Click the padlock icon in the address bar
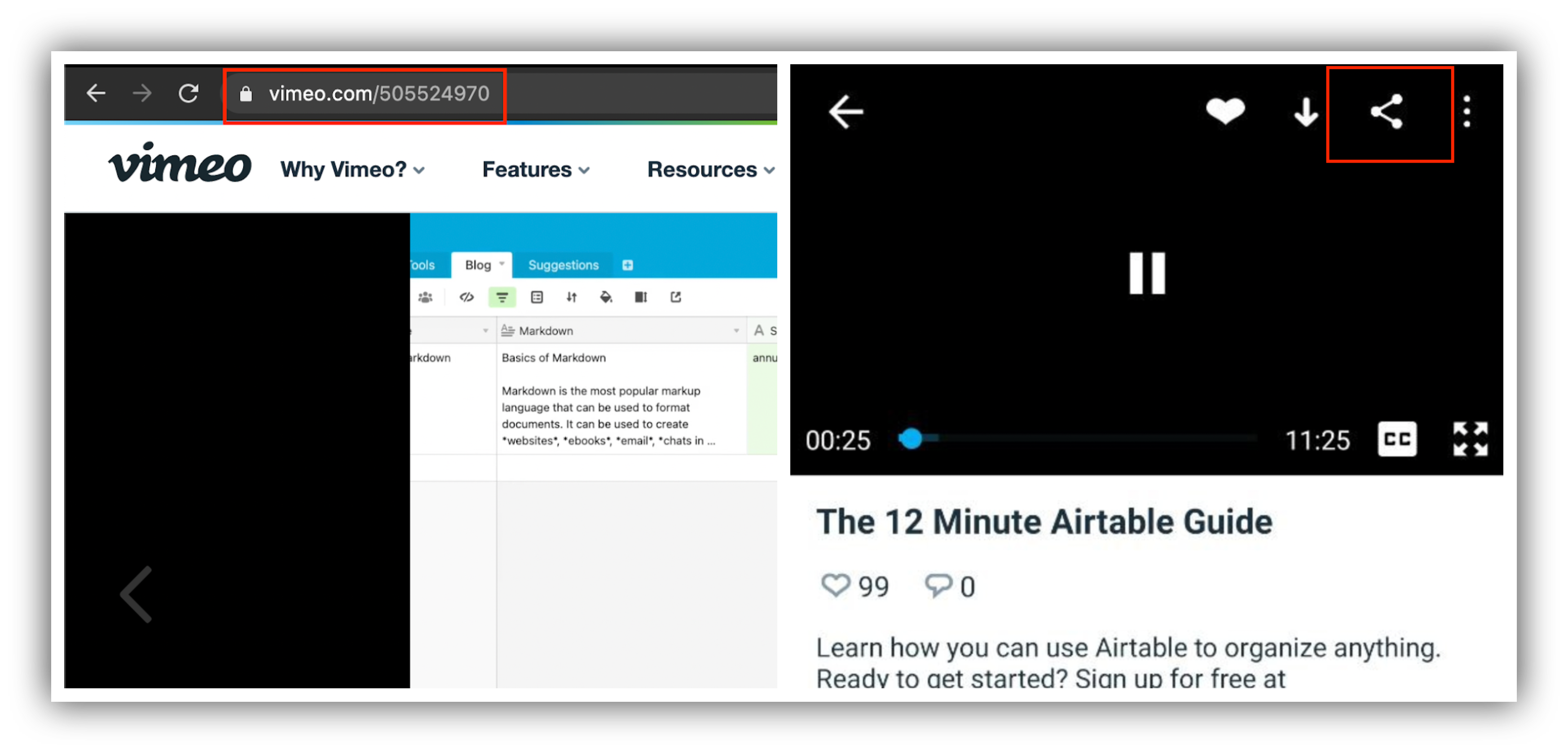This screenshot has width=1568, height=753. click(245, 94)
